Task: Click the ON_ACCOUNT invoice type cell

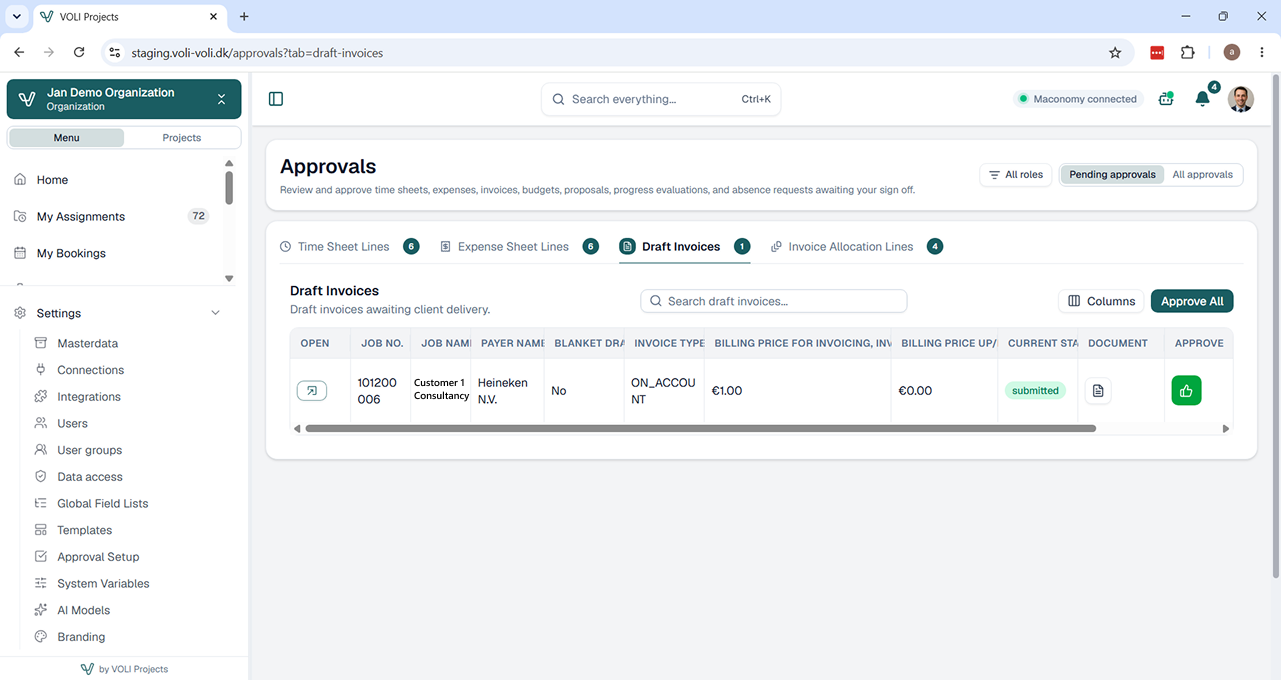Action: 663,391
